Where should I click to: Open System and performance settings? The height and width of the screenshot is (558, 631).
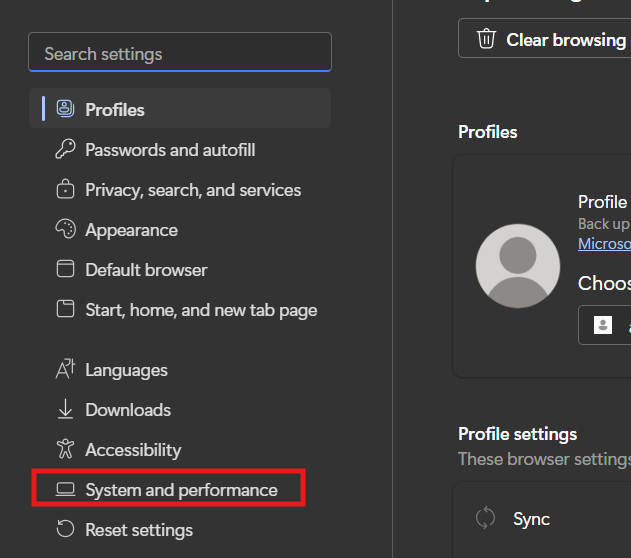[180, 490]
